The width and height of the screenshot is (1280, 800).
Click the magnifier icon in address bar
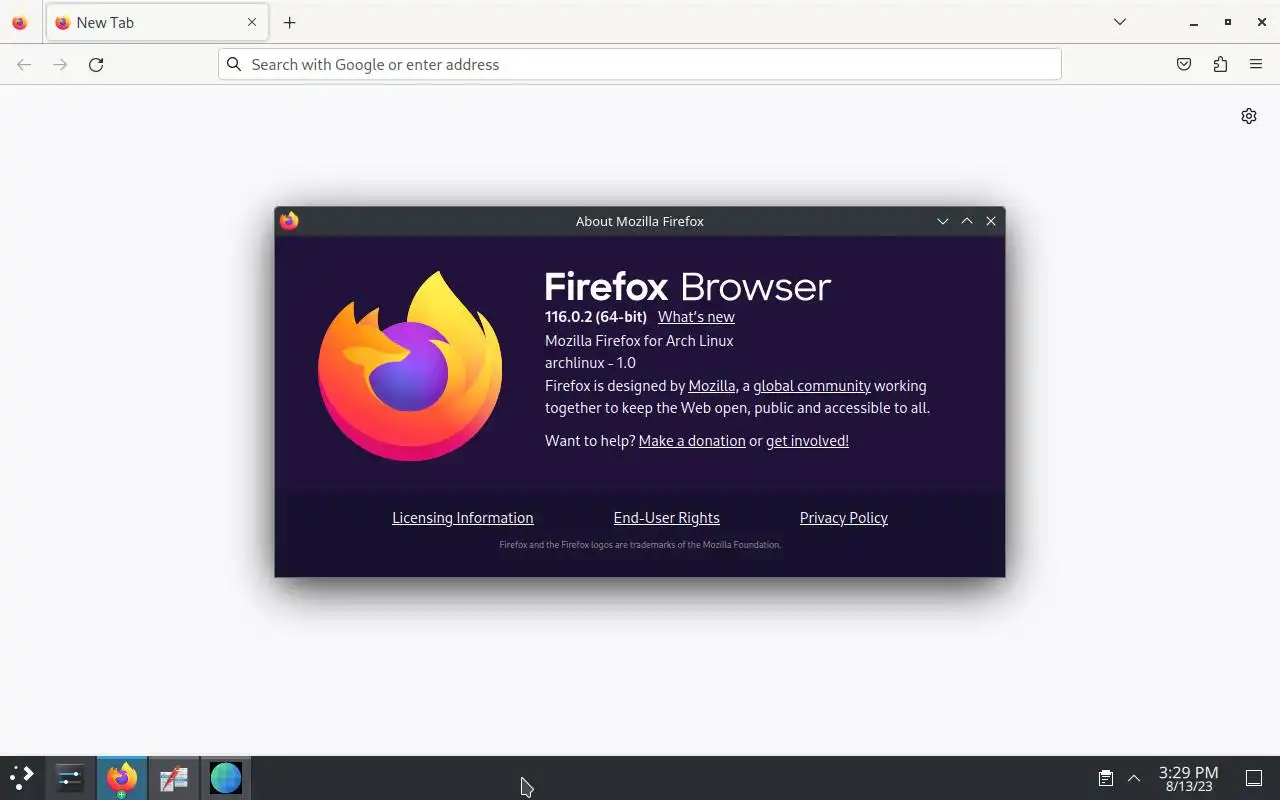234,64
